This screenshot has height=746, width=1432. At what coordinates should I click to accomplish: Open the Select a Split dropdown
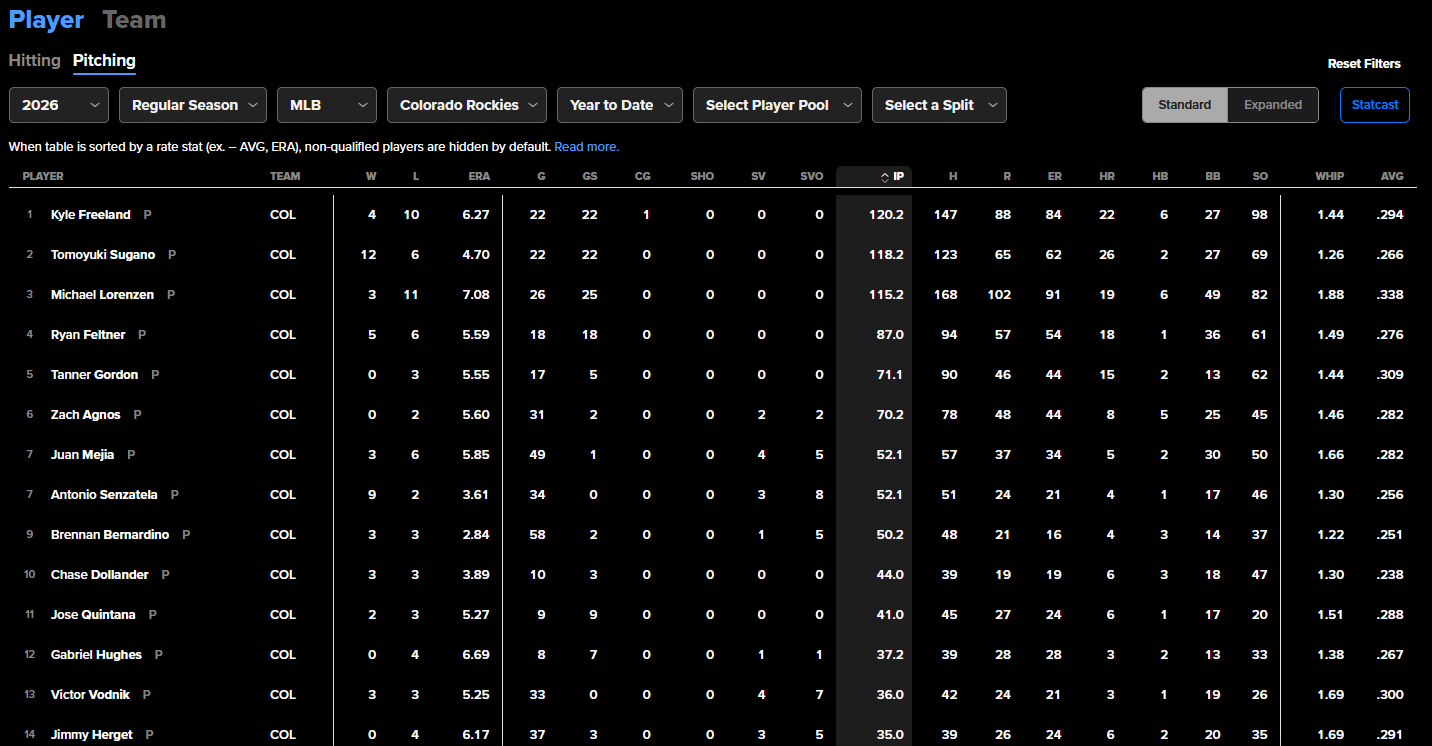tap(939, 105)
